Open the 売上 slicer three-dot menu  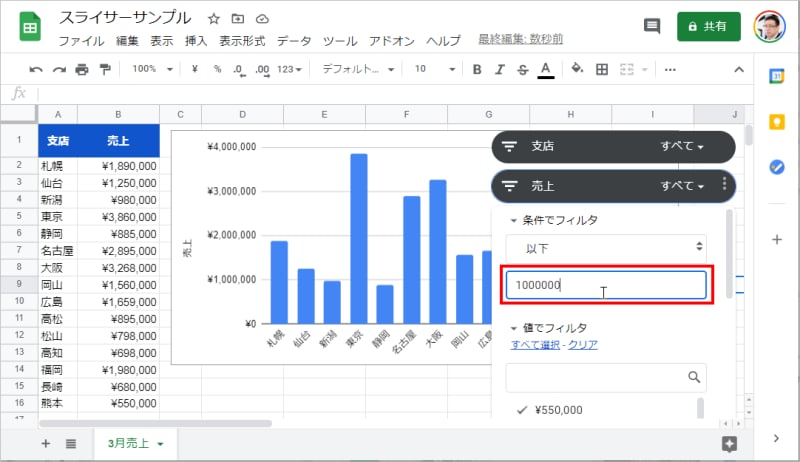coord(724,184)
